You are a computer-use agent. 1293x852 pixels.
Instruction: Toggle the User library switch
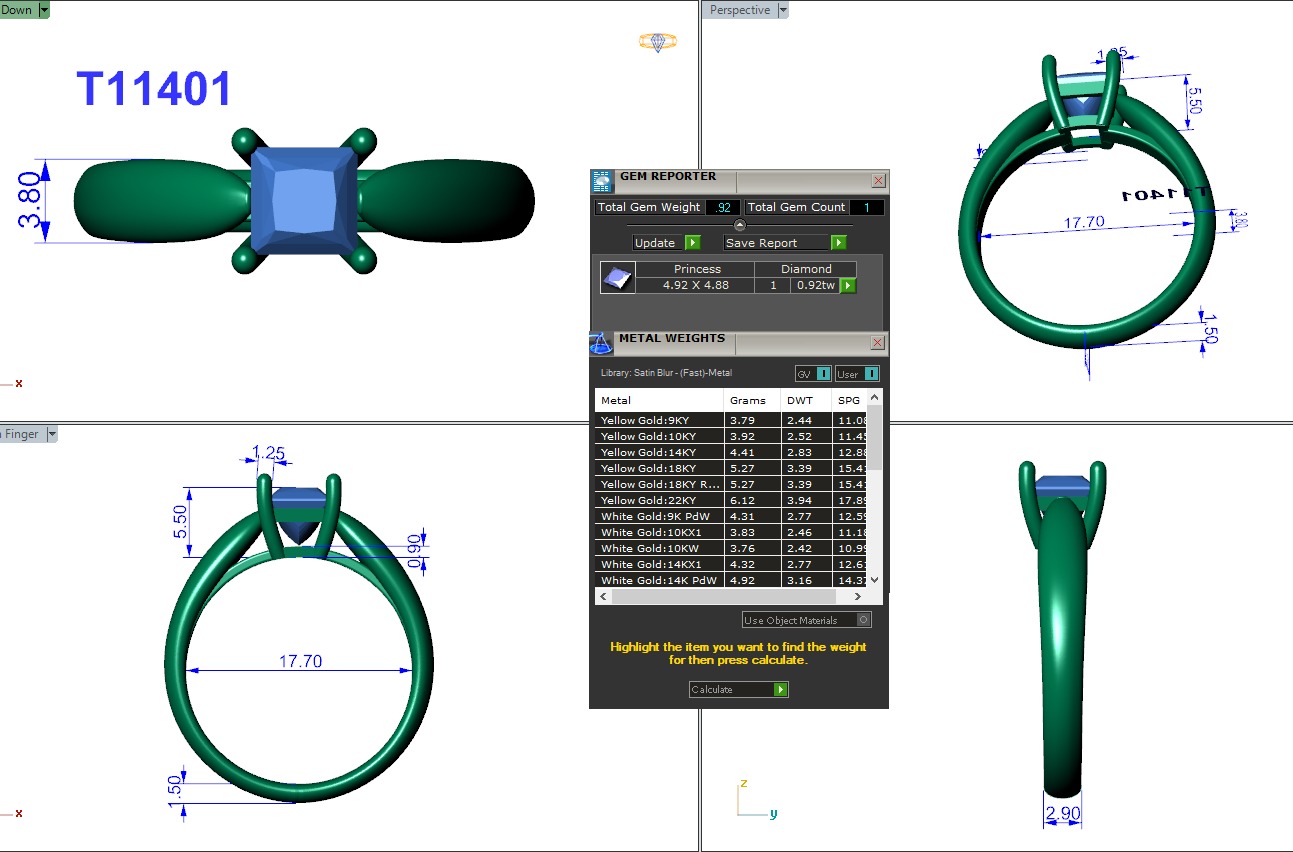click(870, 374)
